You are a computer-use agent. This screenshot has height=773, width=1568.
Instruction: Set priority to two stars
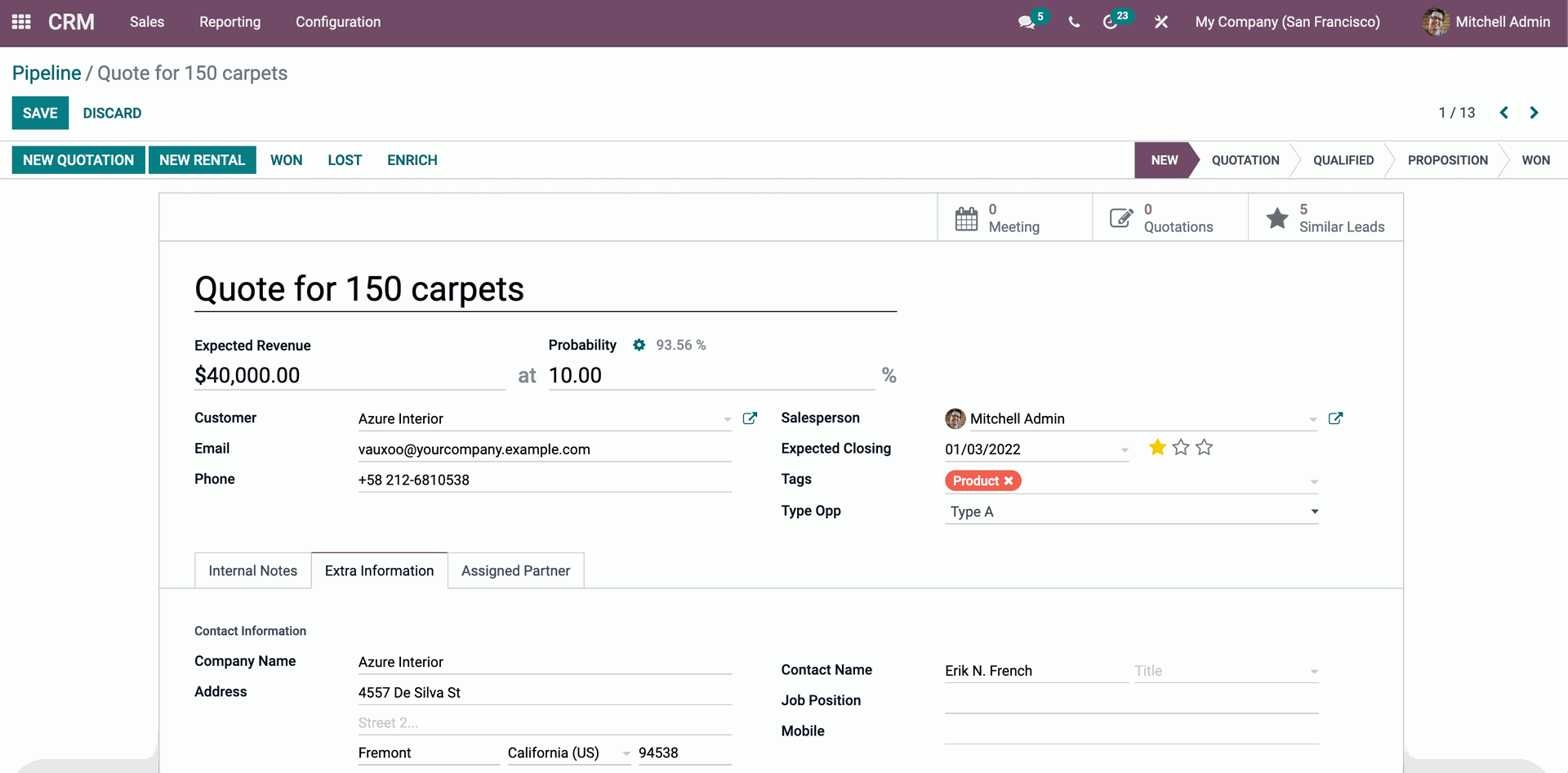pos(1181,448)
